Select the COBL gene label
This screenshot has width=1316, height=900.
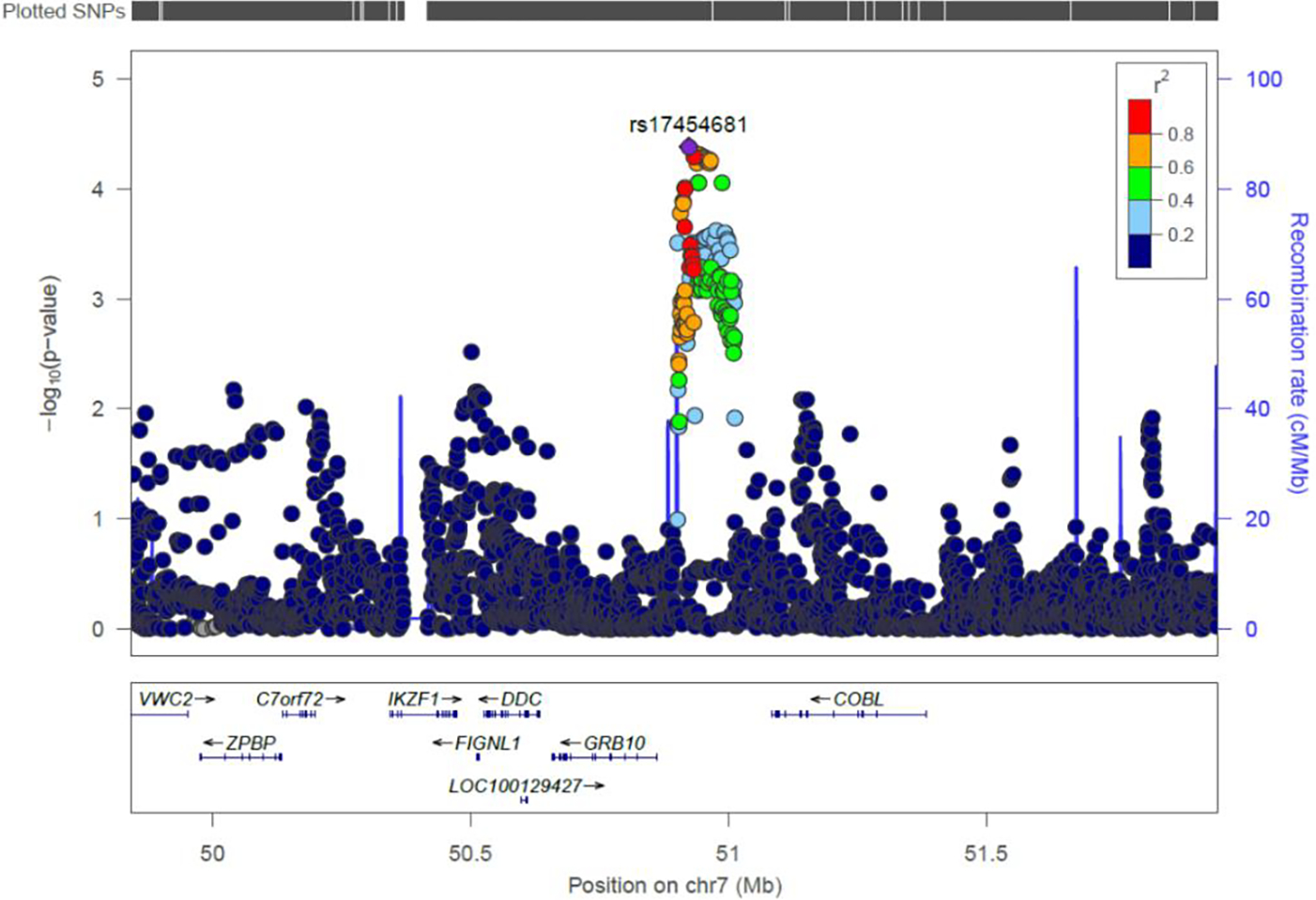858,699
